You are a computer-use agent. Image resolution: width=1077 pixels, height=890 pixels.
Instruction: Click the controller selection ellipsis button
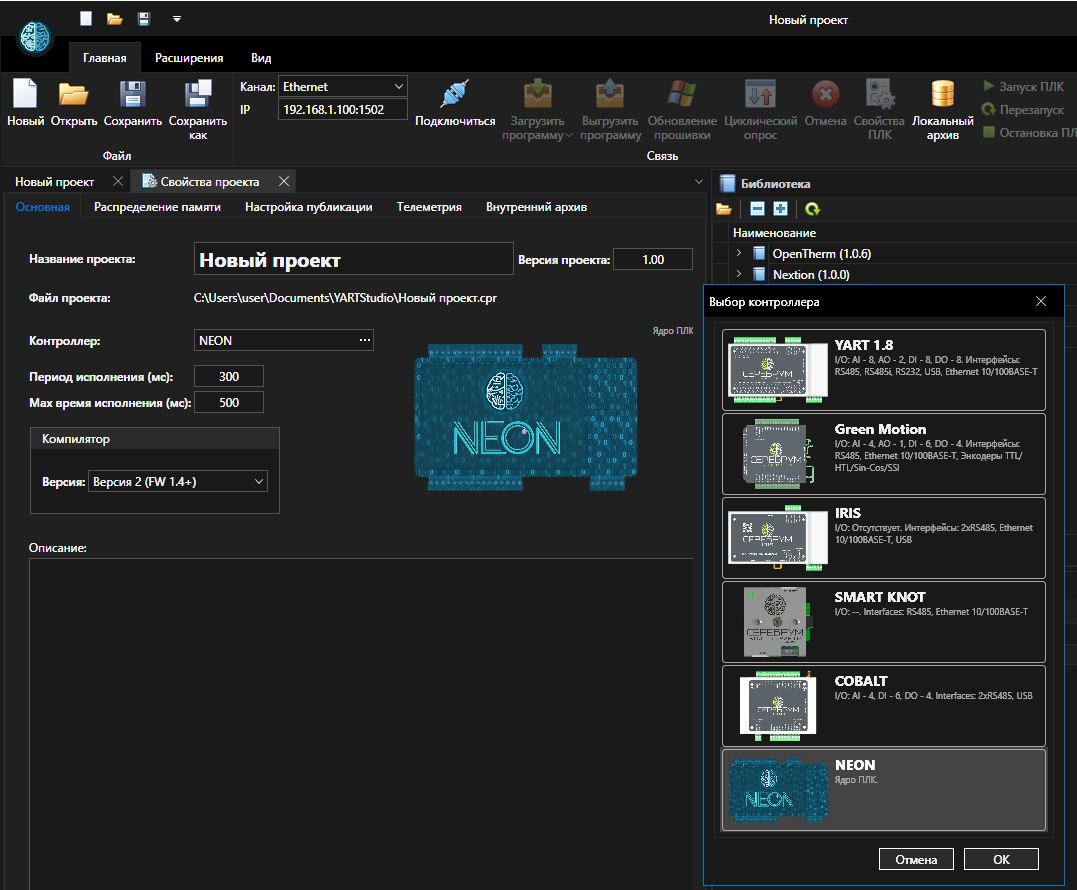coord(365,340)
